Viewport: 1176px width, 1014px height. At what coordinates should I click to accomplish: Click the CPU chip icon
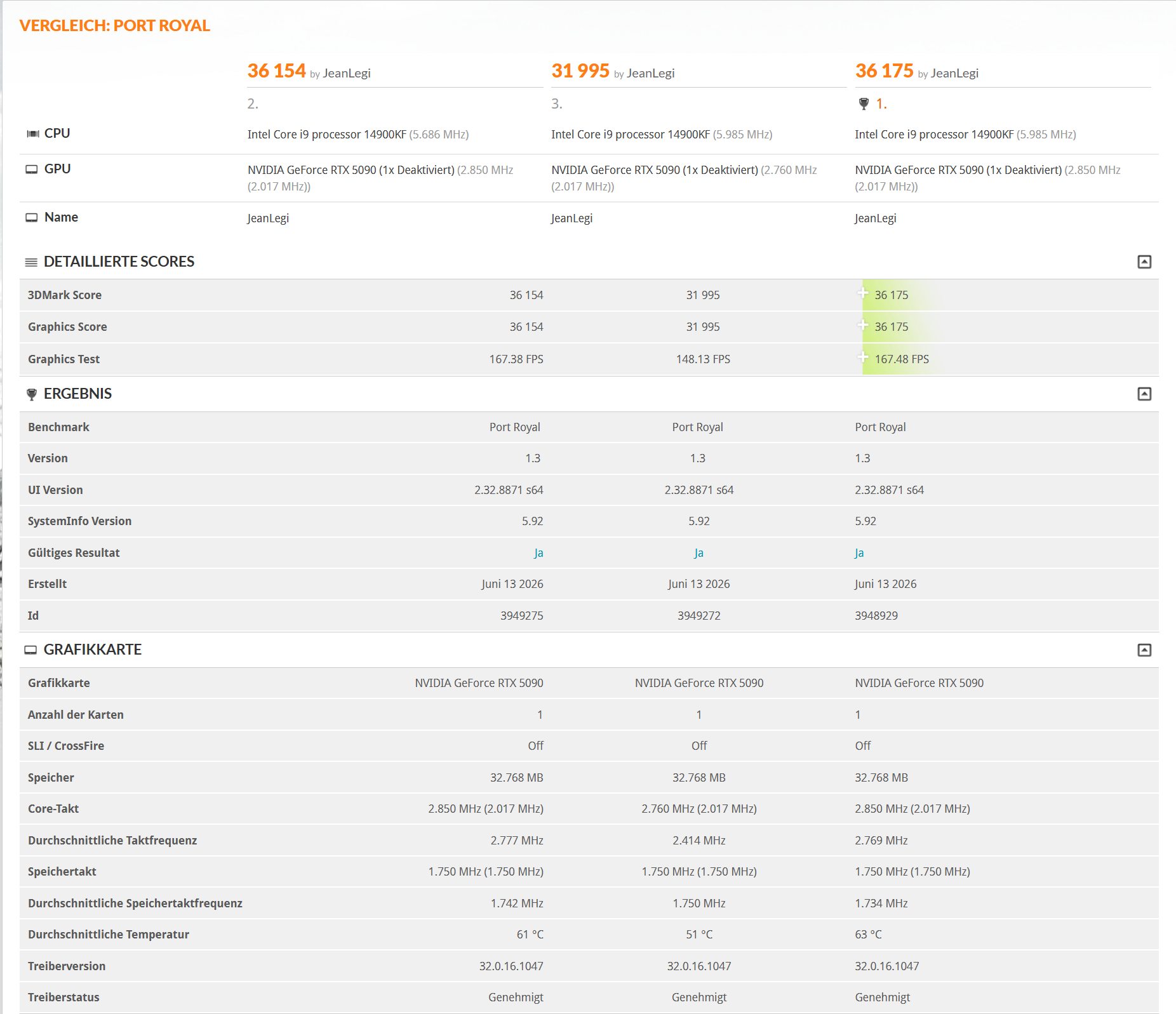click(33, 133)
